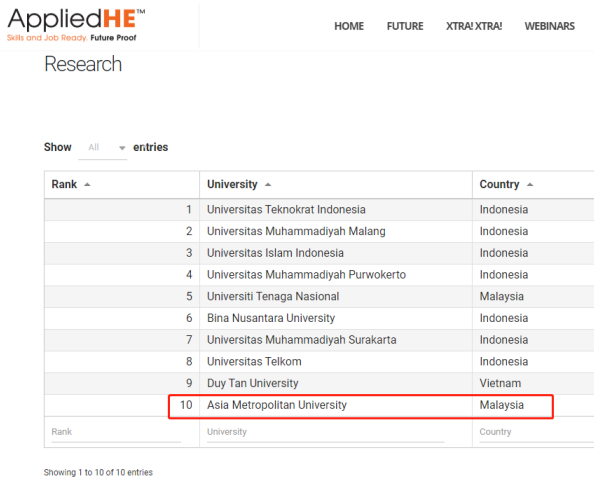Open the FUTURE menu item
594x485 pixels.
[405, 26]
